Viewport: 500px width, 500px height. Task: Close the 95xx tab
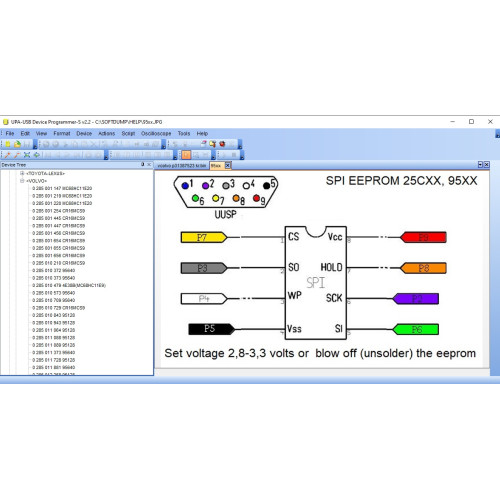coord(228,165)
